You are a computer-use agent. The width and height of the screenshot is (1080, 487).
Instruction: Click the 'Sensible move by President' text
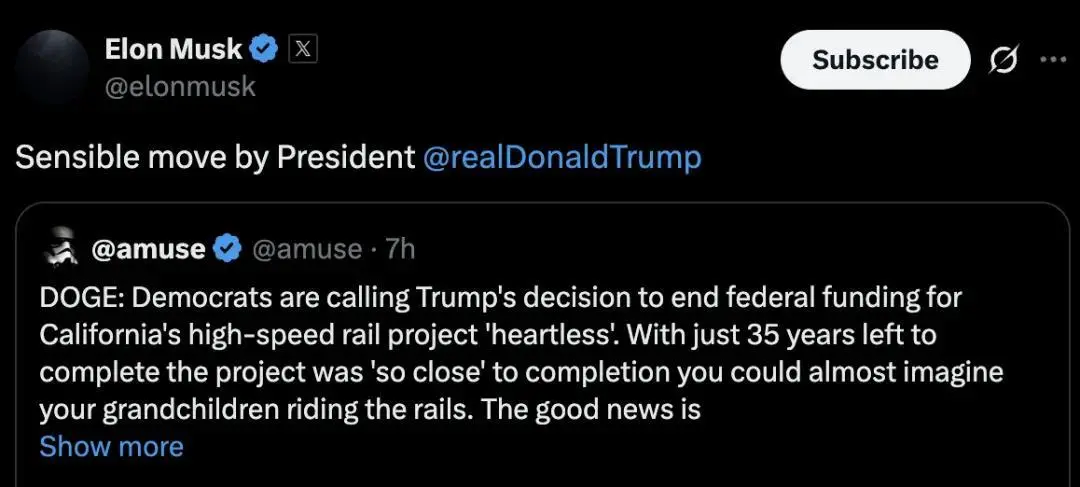[215, 158]
